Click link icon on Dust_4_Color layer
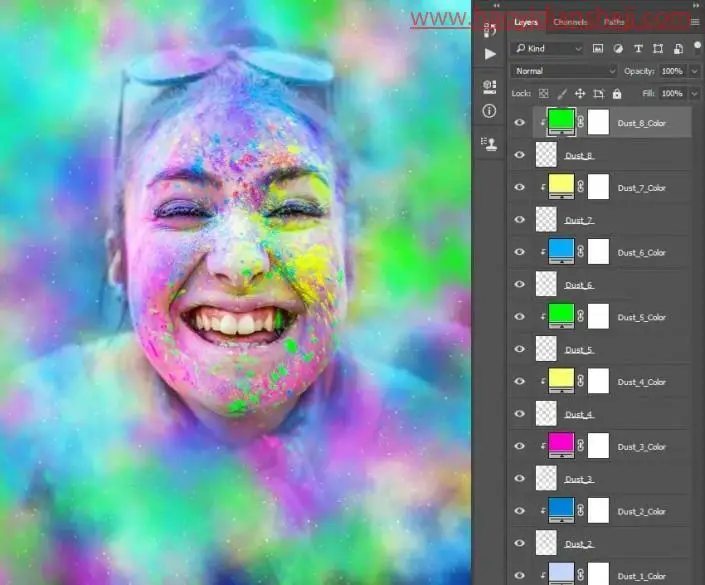705x585 pixels. 580,381
